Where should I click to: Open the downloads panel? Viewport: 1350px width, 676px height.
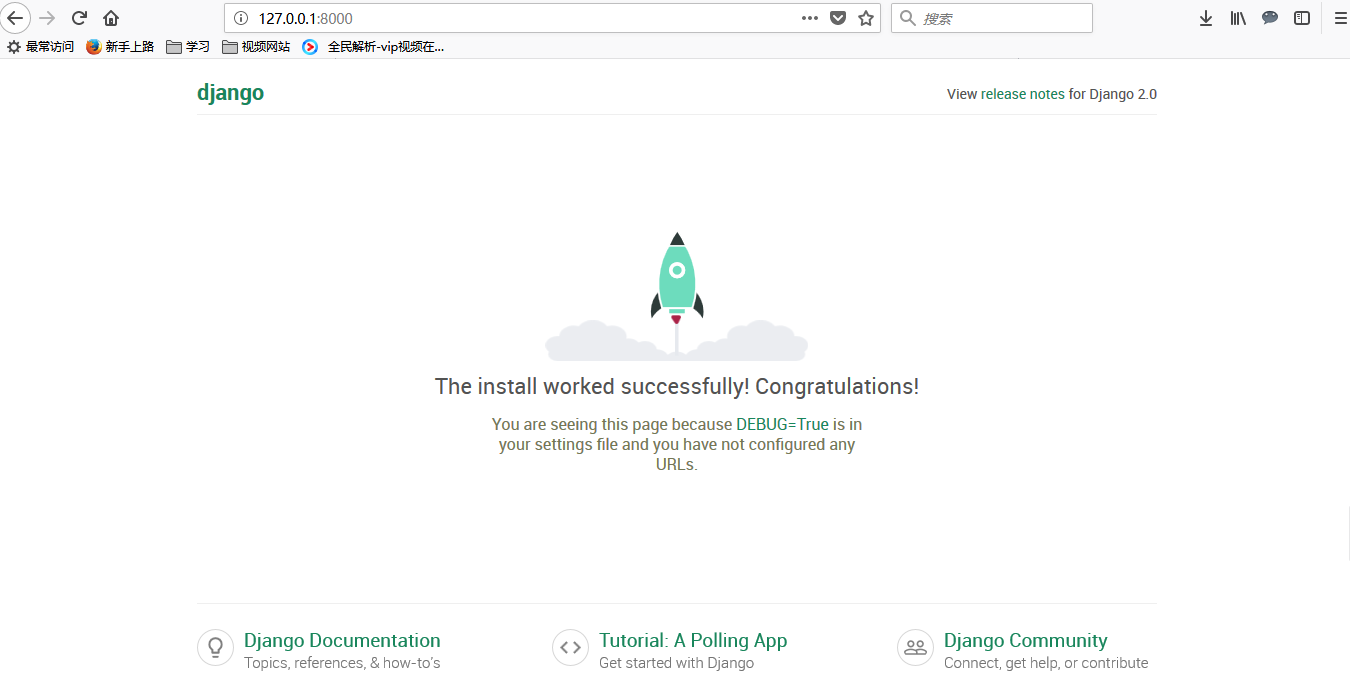click(1206, 18)
